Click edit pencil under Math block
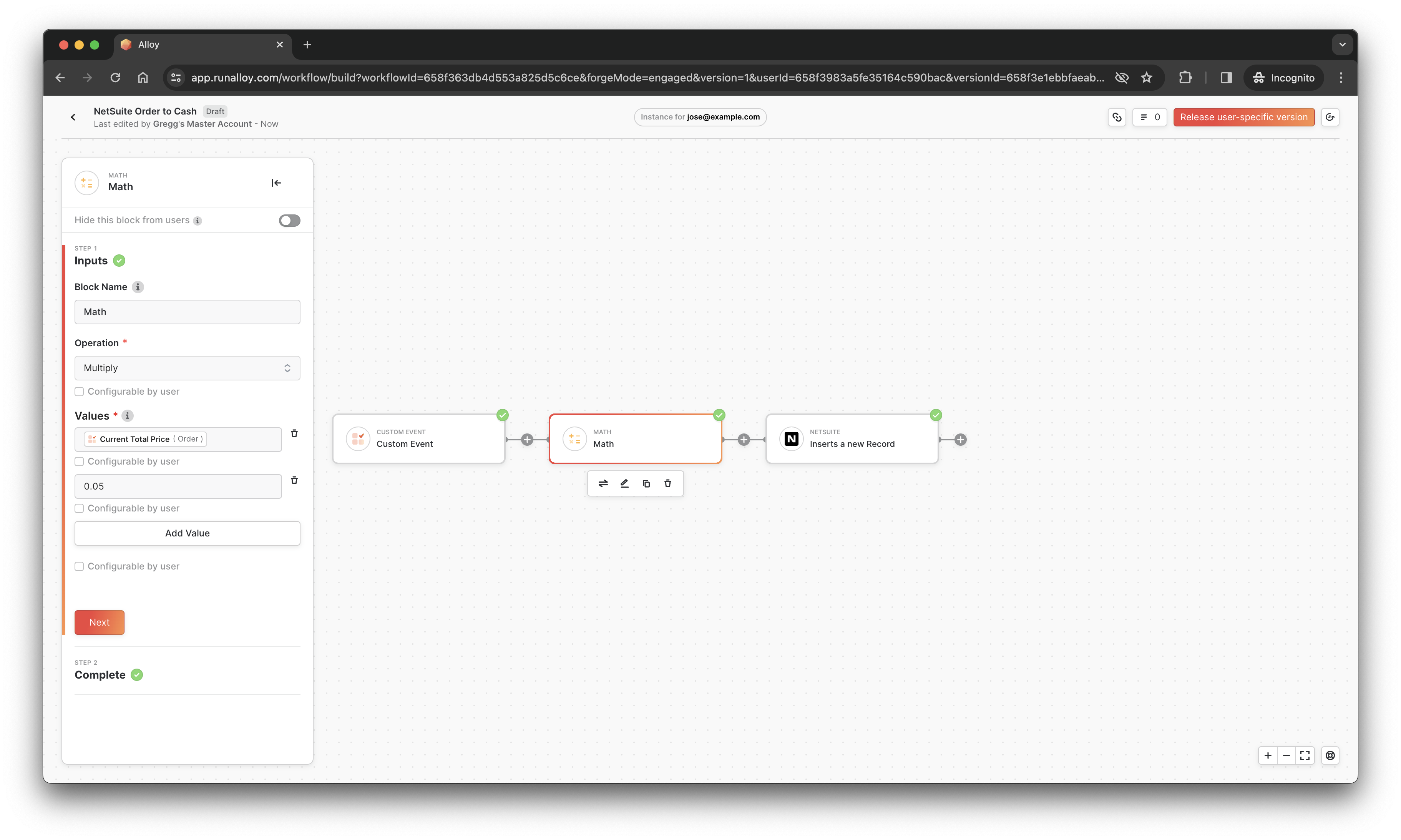Viewport: 1401px width, 840px height. [624, 484]
